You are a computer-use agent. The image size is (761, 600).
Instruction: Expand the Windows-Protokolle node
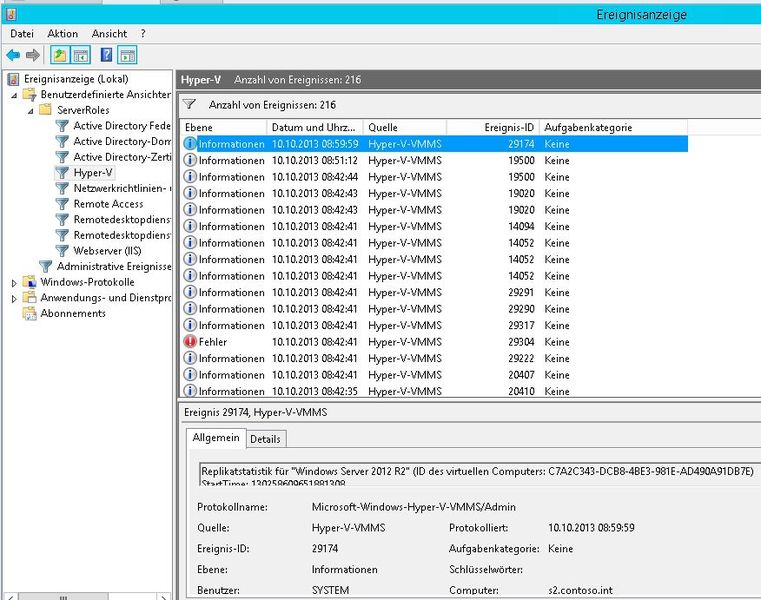coord(14,283)
